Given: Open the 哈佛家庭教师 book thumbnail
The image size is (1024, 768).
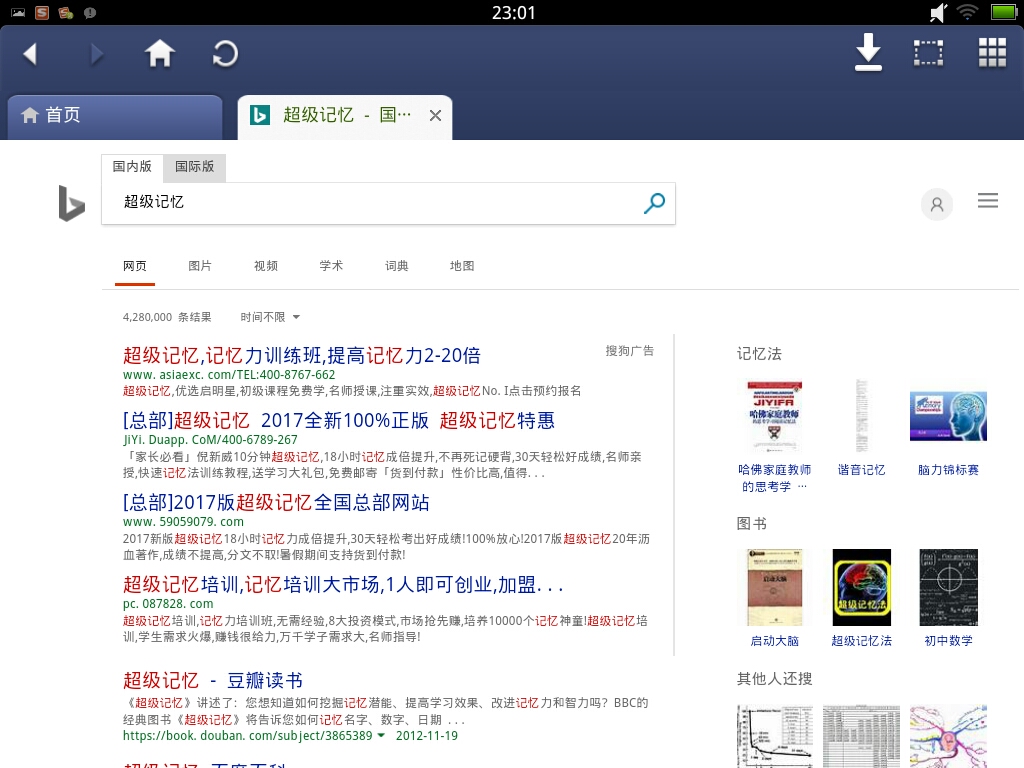Looking at the screenshot, I should 775,416.
